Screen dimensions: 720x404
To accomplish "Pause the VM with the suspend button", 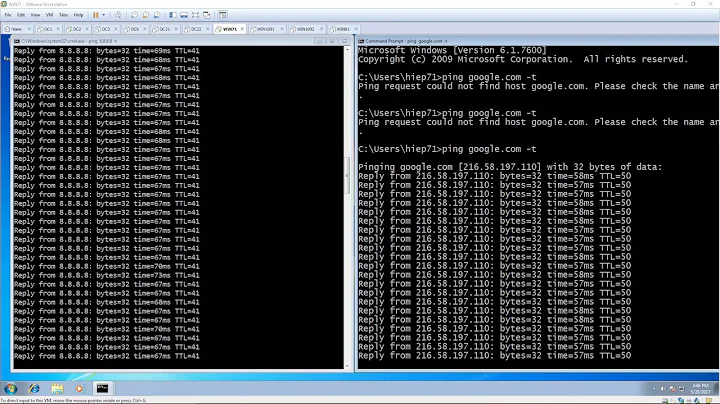I will click(96, 15).
